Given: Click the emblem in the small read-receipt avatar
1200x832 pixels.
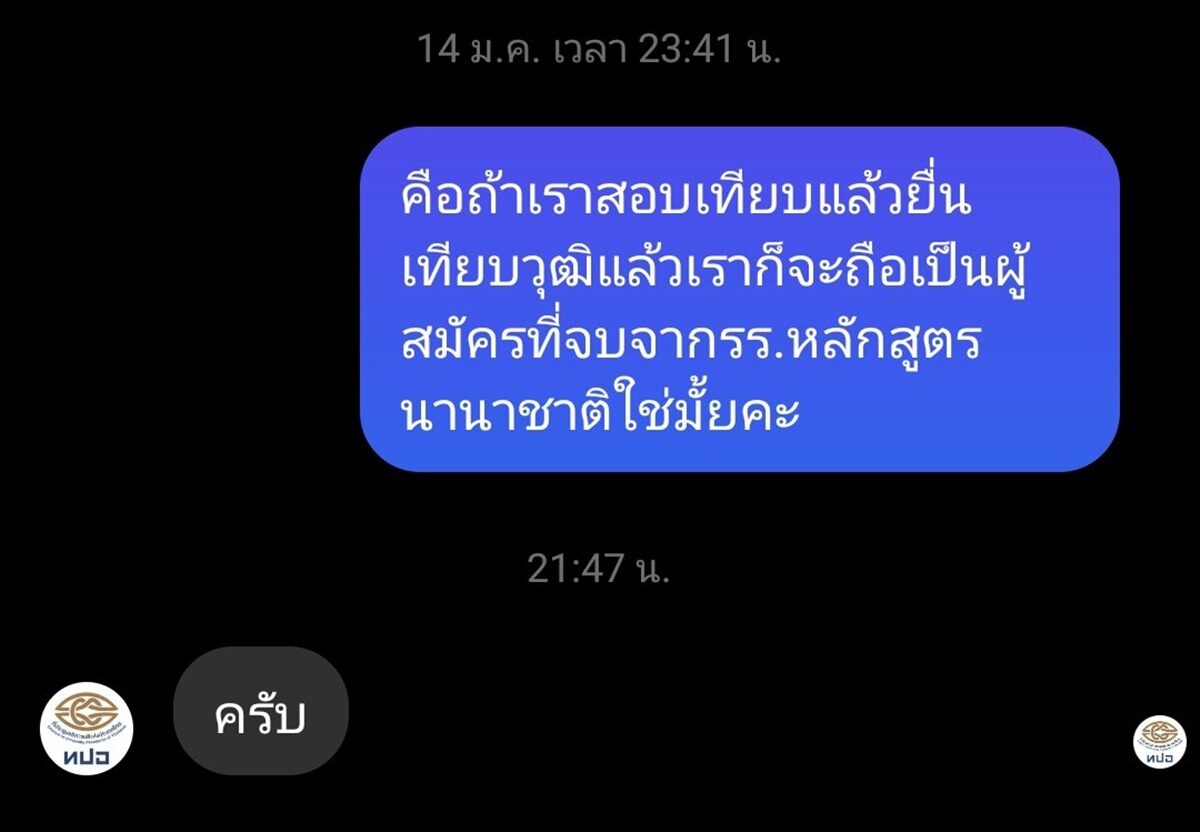Looking at the screenshot, I should click(1159, 735).
